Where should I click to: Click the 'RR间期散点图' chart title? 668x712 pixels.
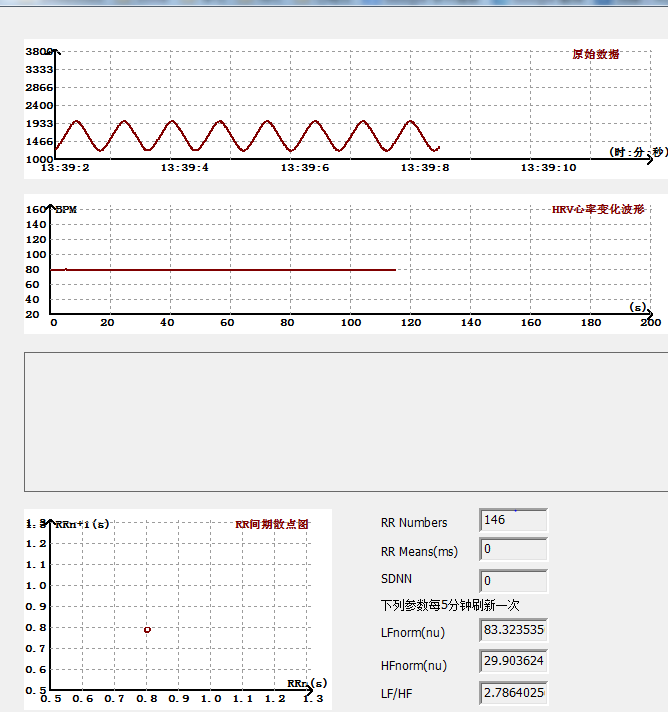point(272,524)
